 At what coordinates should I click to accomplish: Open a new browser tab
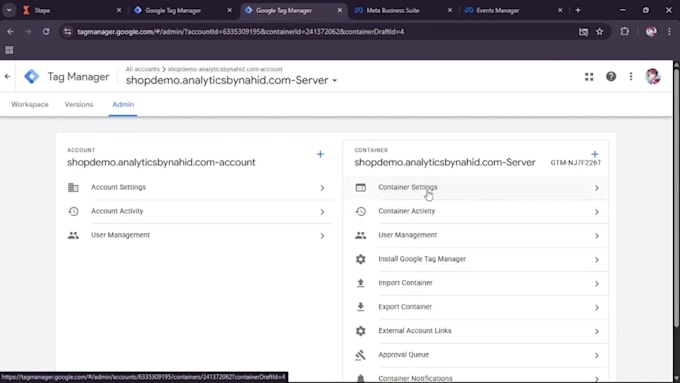tap(578, 10)
